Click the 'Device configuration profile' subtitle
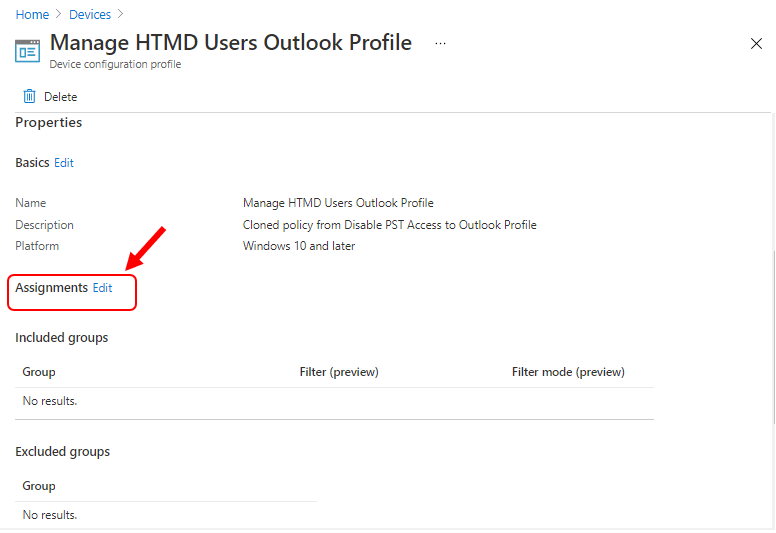Viewport: 776px width, 533px height. (115, 64)
